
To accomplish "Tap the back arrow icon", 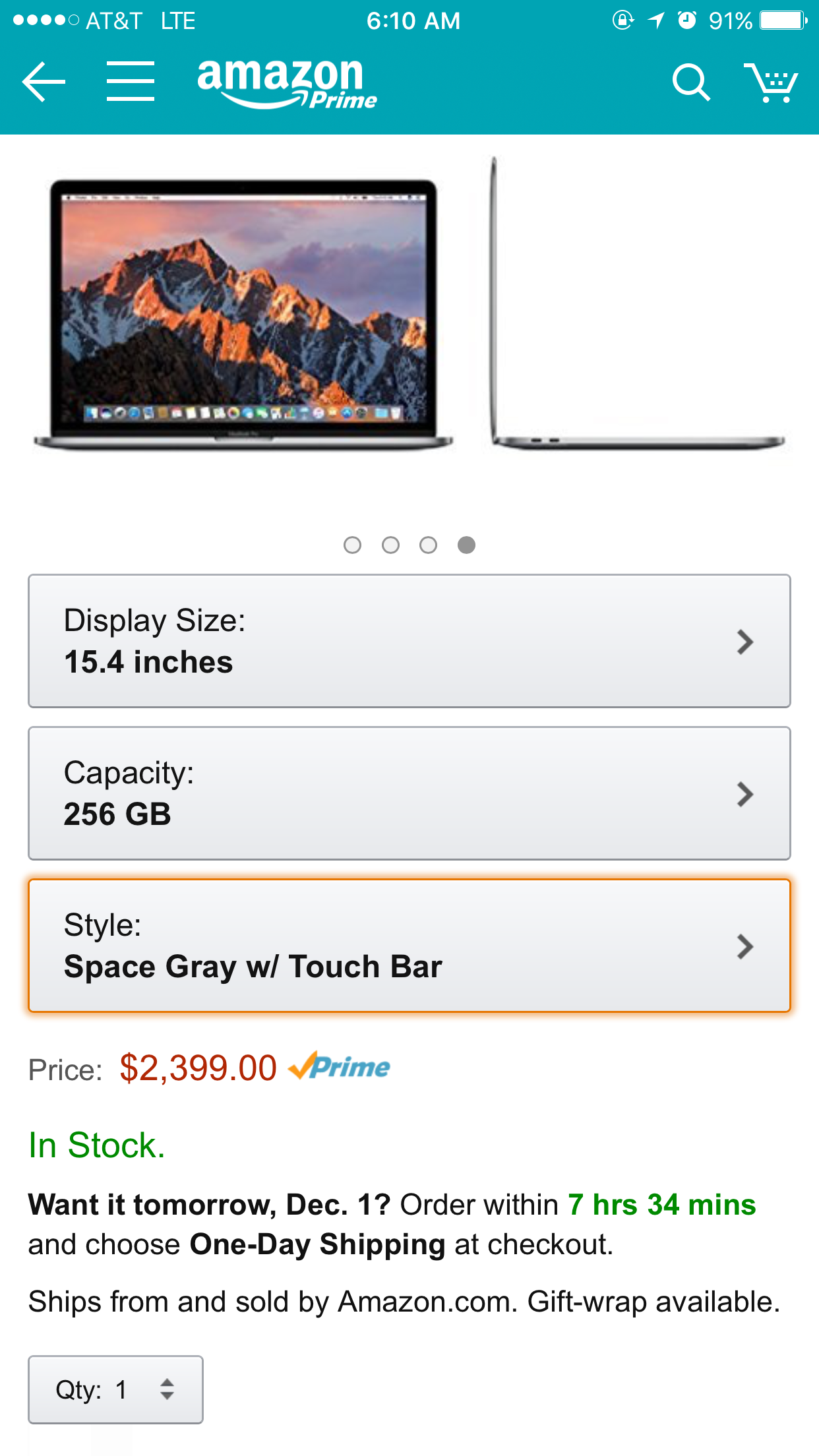I will pos(44,82).
